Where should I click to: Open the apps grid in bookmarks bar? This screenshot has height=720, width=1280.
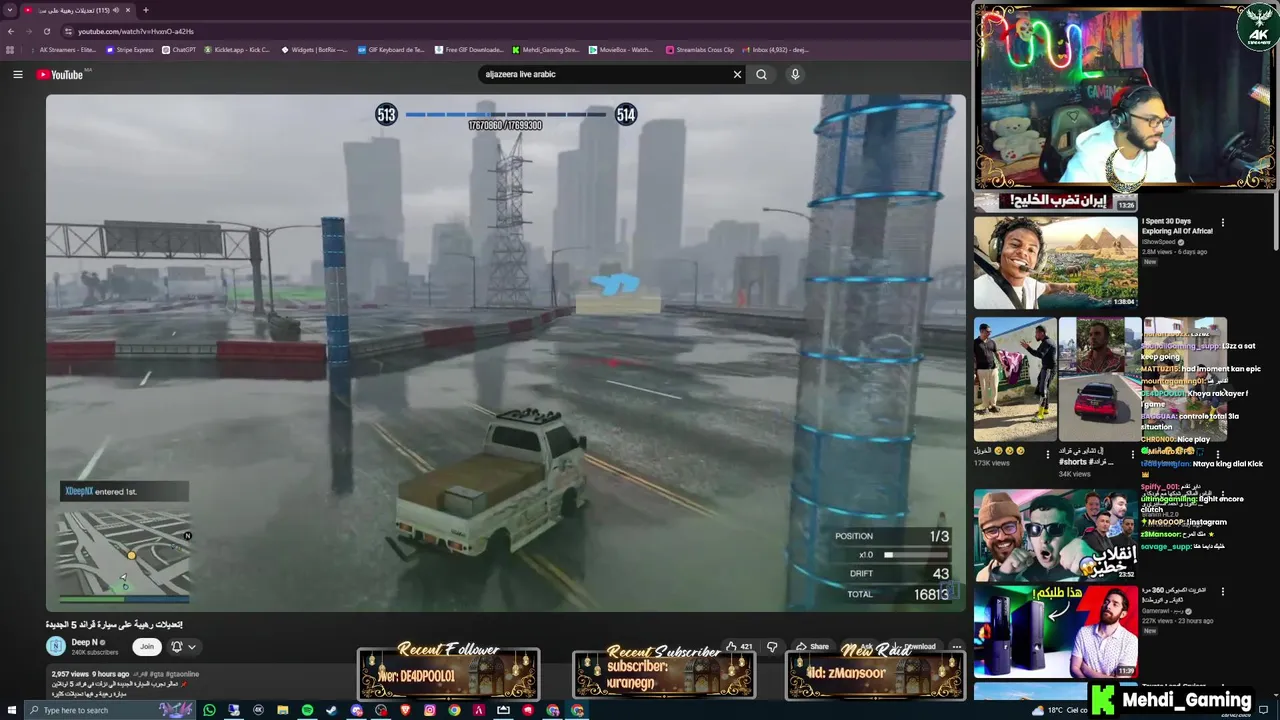10,49
